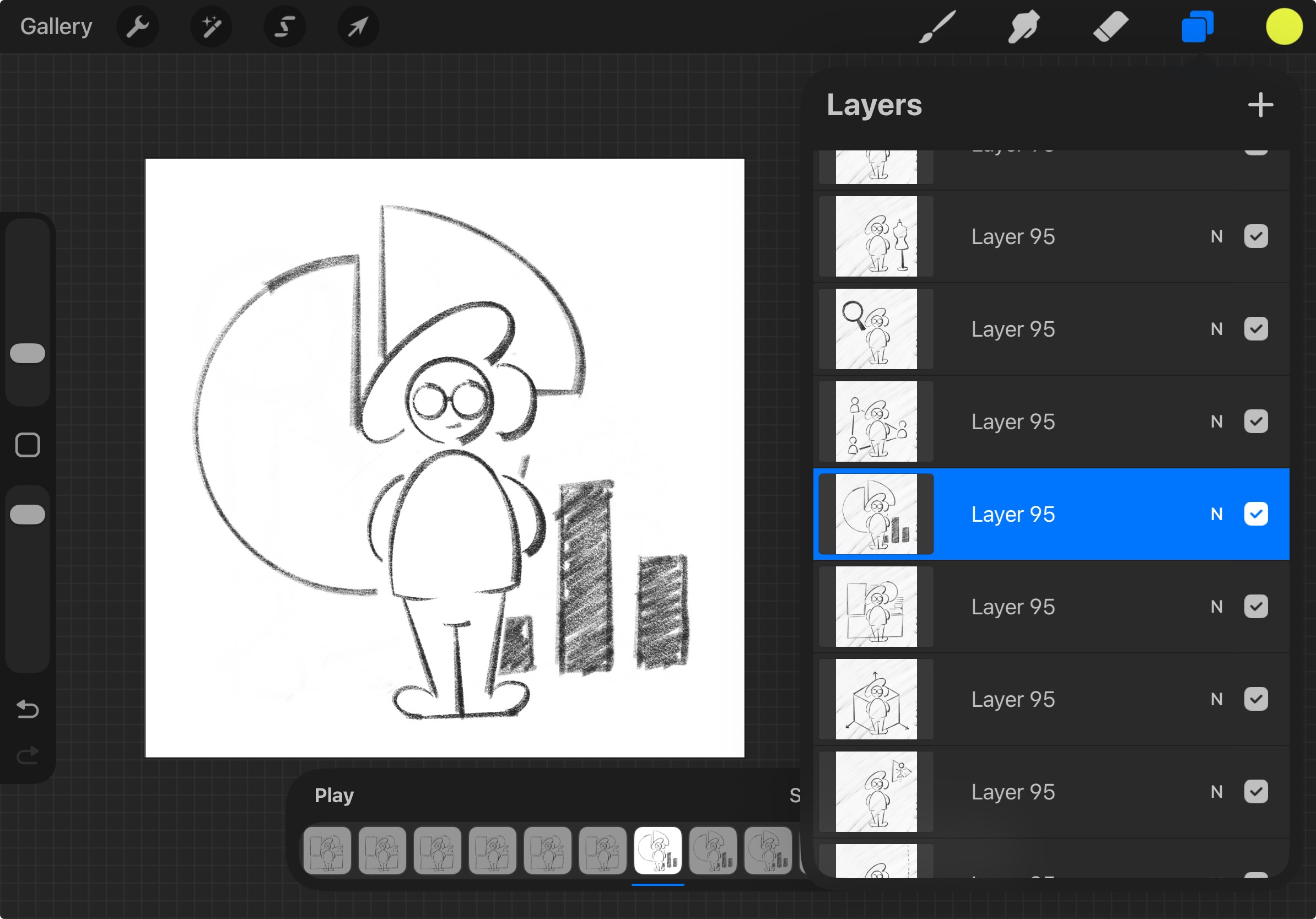Viewport: 1316px width, 919px height.
Task: Open the yellow active color swatch
Action: [x=1283, y=26]
